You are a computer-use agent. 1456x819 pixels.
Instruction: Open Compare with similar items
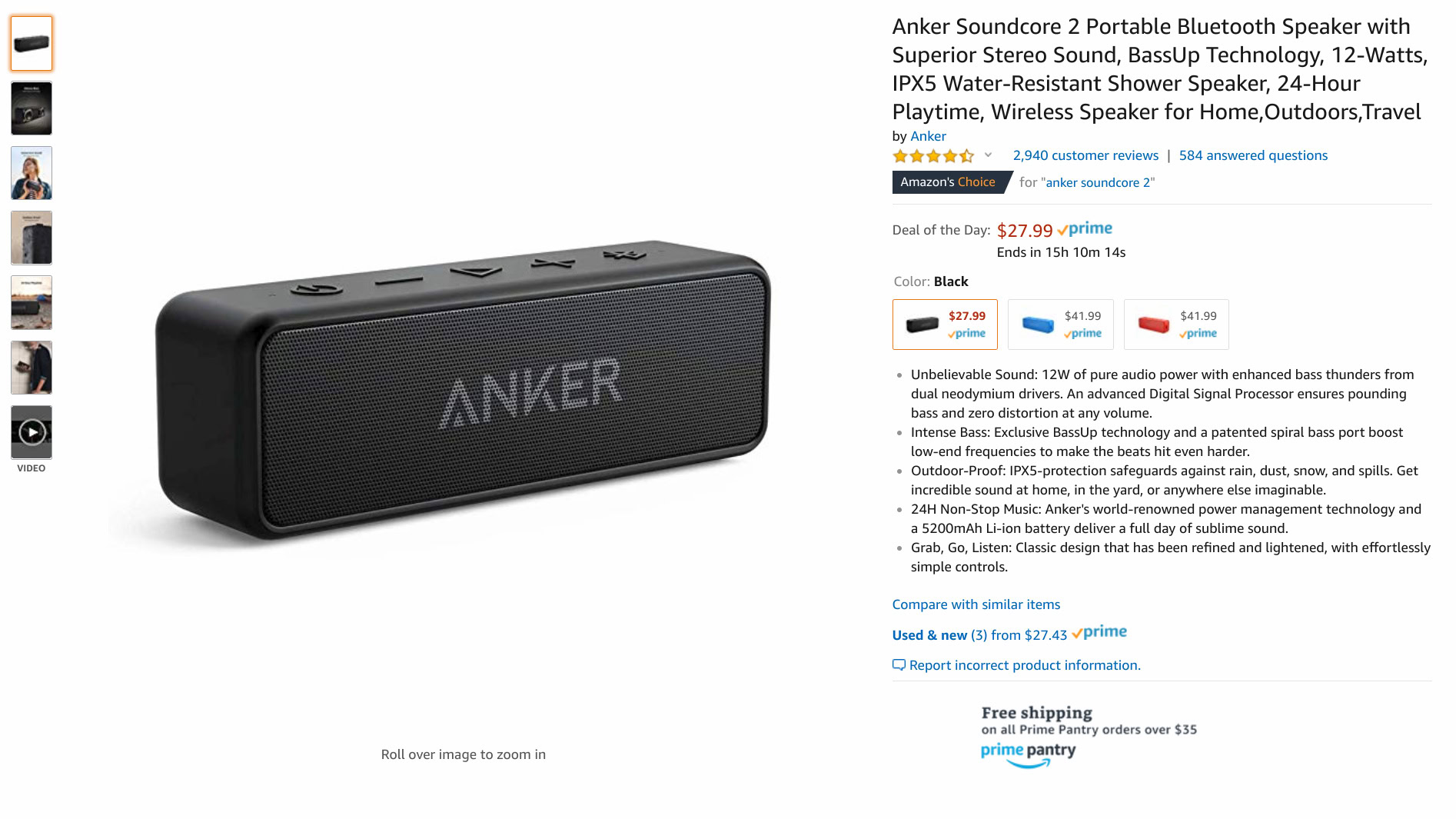point(976,604)
